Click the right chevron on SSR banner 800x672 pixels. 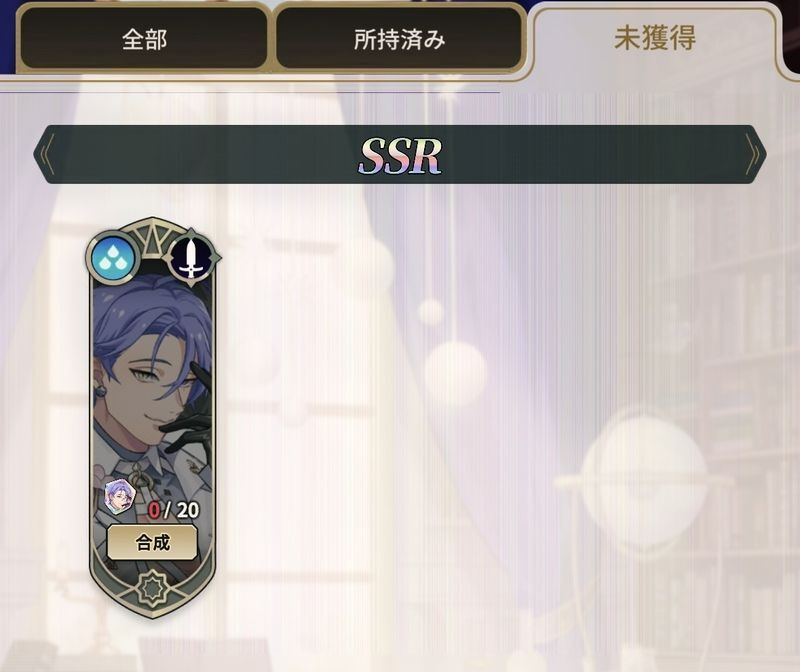(x=756, y=154)
